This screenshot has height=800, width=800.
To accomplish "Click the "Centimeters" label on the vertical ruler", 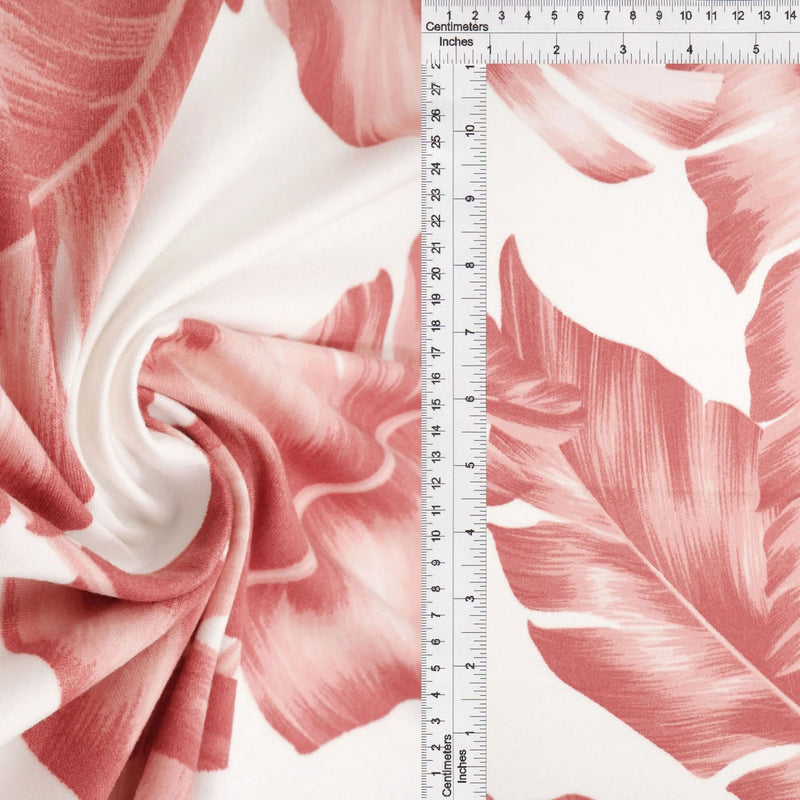I will click(447, 765).
